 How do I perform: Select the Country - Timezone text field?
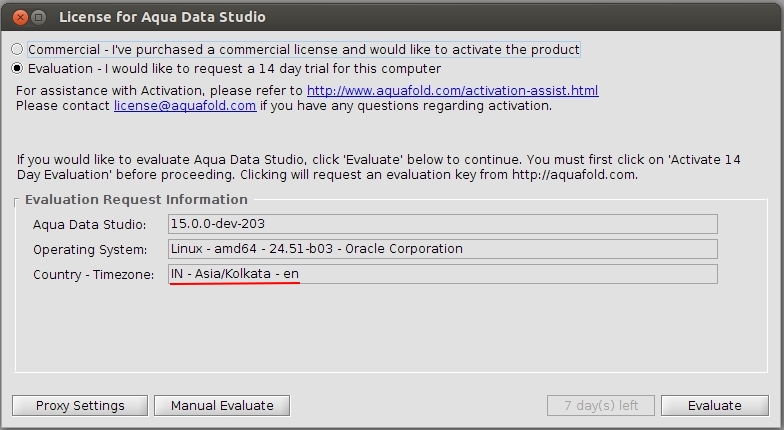coord(442,274)
